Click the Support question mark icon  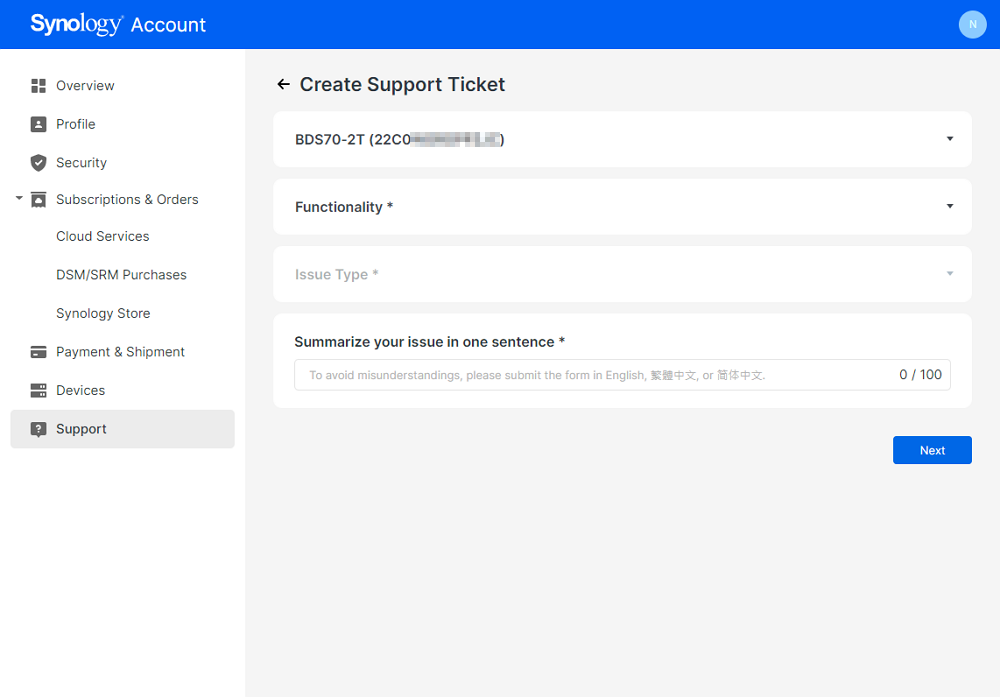38,429
